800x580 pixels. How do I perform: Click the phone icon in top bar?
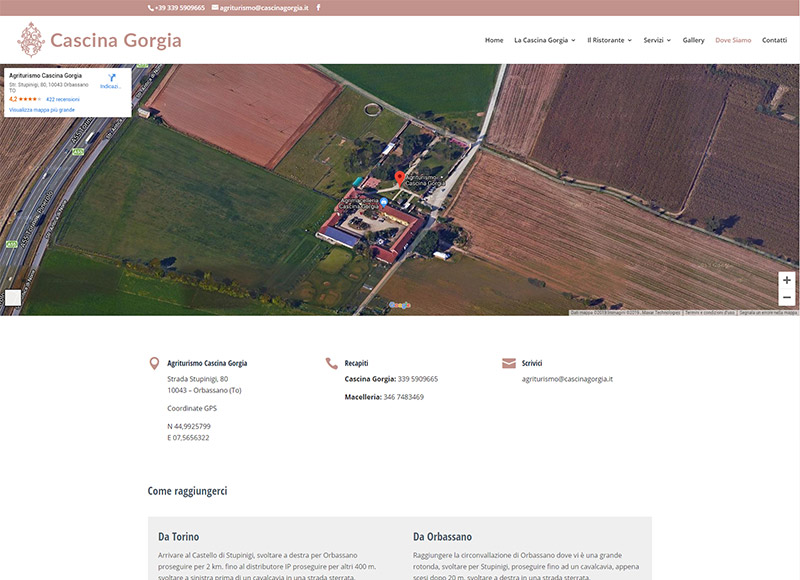(x=151, y=8)
